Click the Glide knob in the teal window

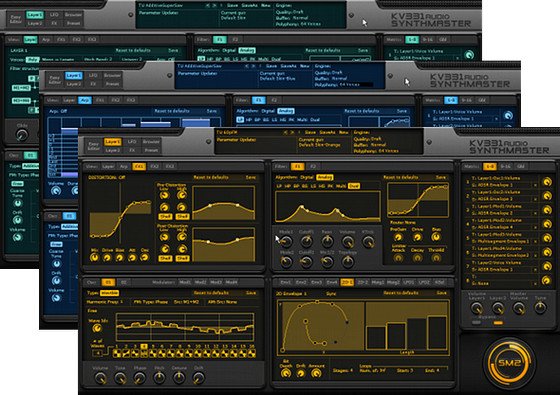[22, 135]
